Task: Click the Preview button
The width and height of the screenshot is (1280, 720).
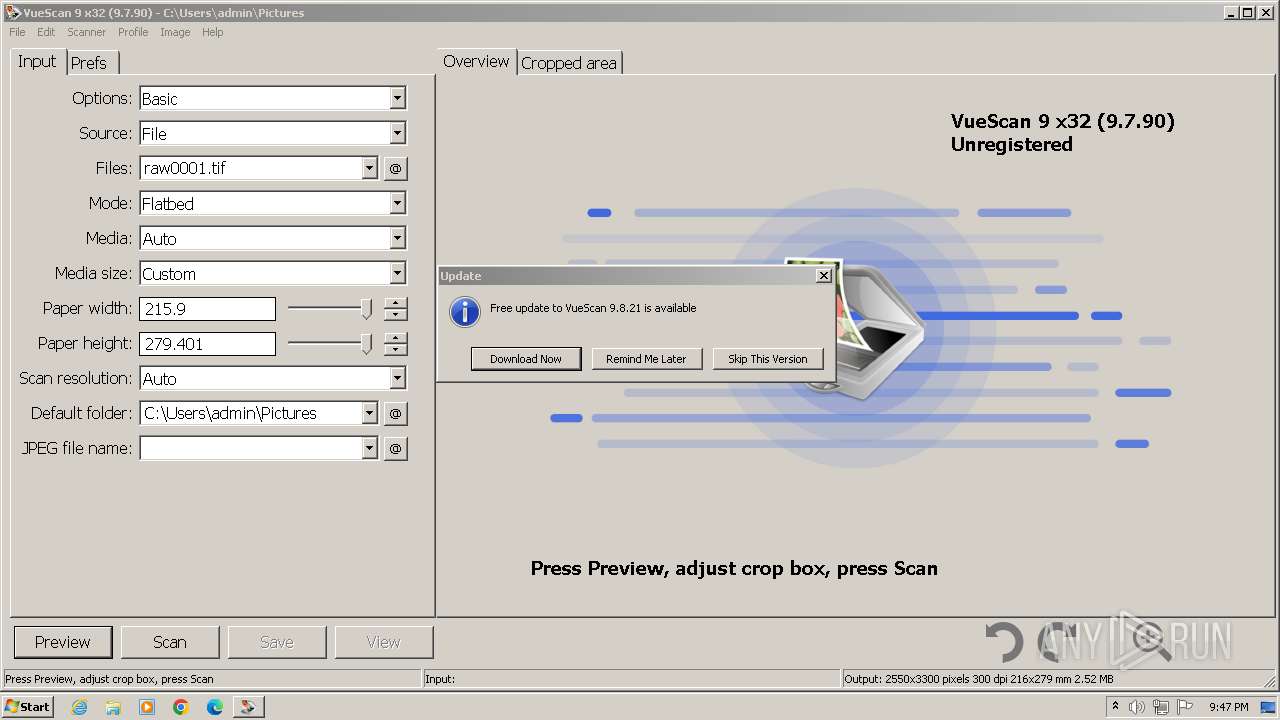Action: click(x=63, y=642)
